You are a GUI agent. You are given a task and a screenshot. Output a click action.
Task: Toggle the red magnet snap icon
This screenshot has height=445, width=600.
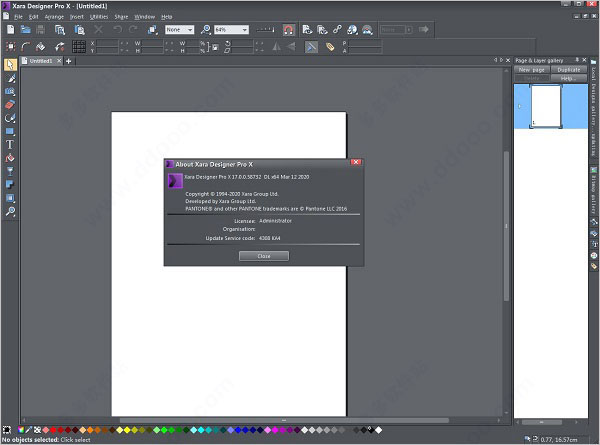tap(289, 29)
